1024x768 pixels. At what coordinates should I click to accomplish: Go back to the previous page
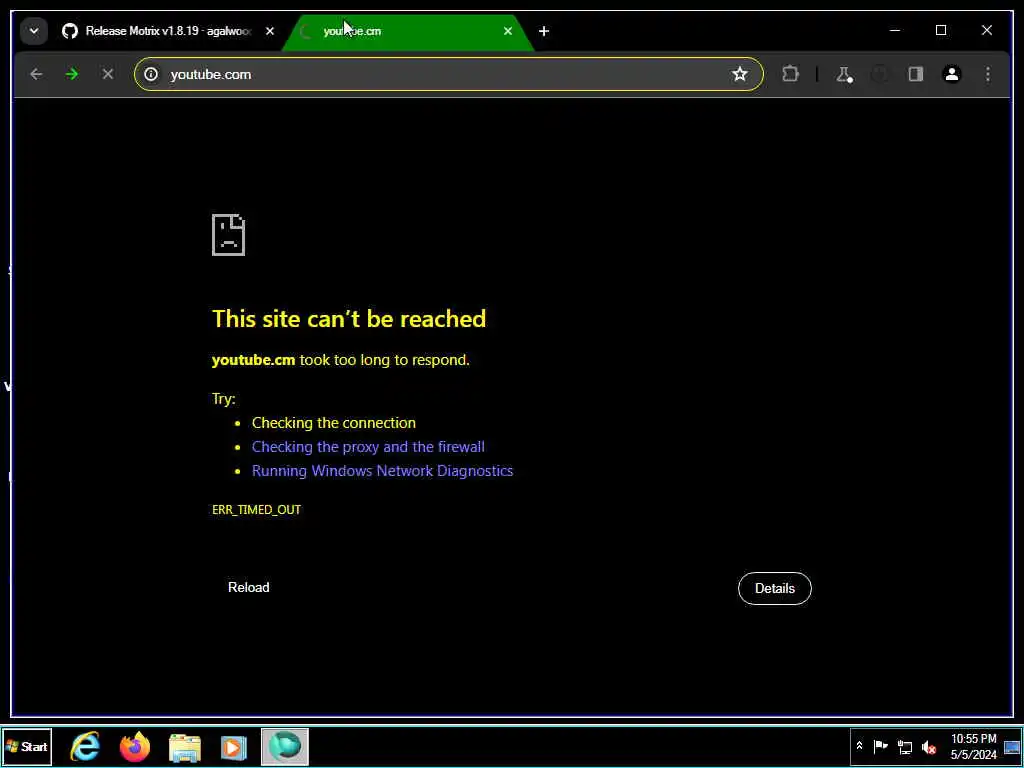[36, 74]
